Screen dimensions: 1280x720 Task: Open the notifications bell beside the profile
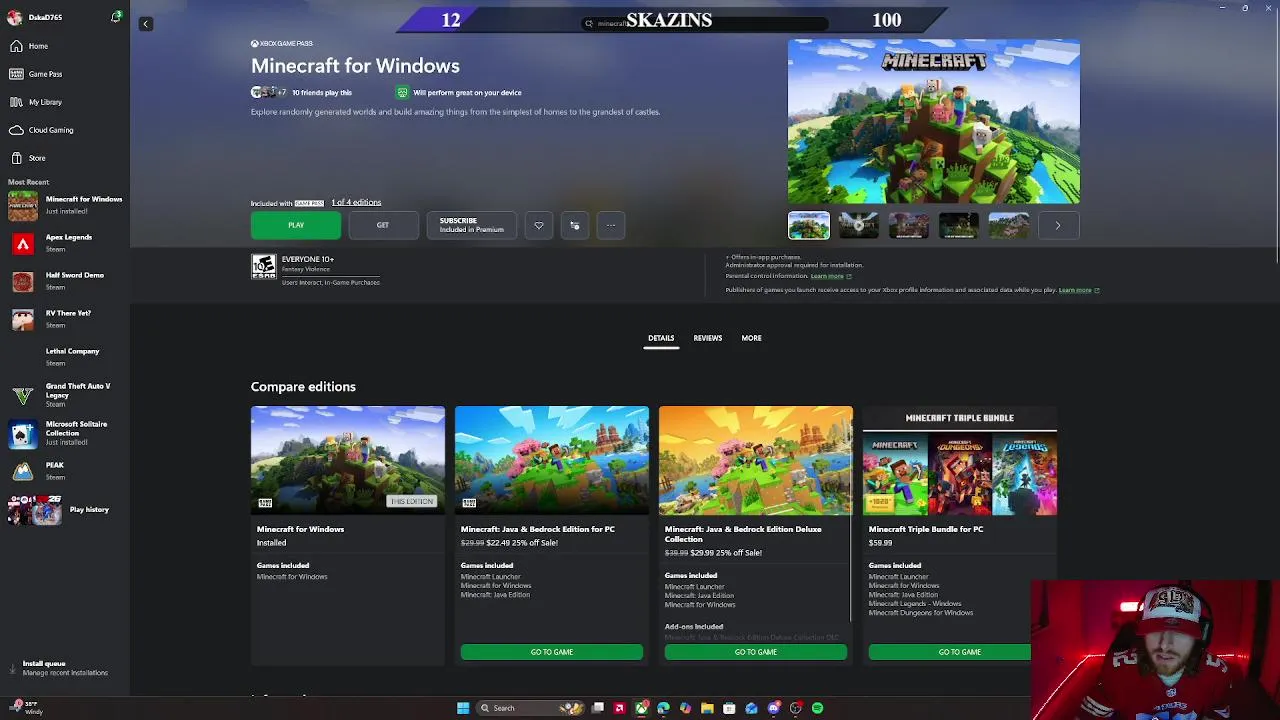[116, 17]
